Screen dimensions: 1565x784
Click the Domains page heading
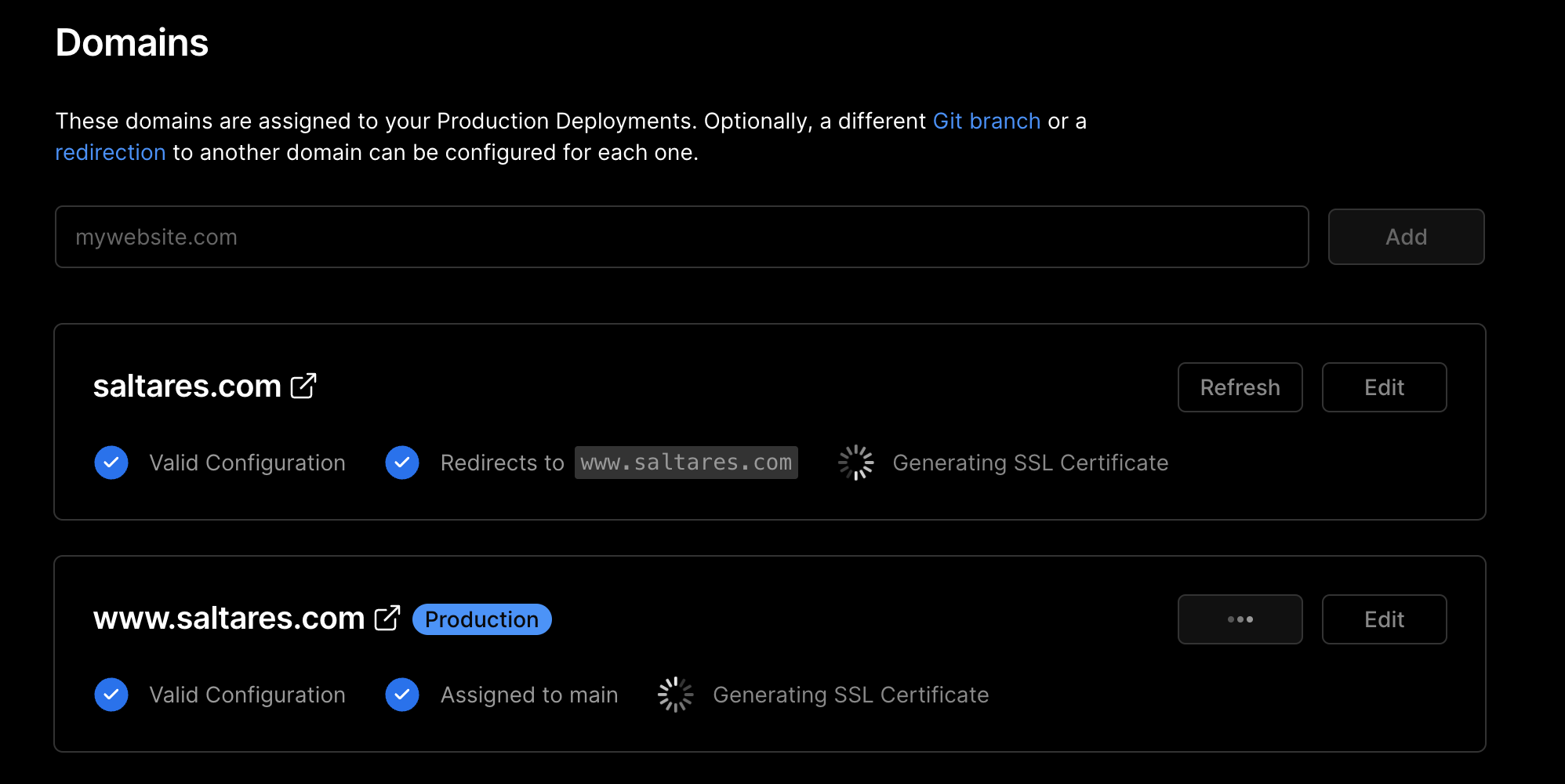click(131, 42)
